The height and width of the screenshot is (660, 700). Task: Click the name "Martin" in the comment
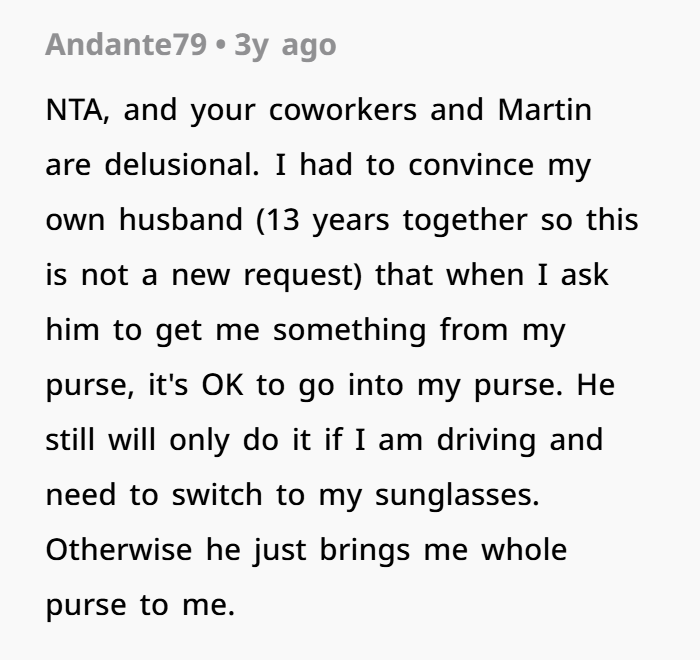coord(544,110)
